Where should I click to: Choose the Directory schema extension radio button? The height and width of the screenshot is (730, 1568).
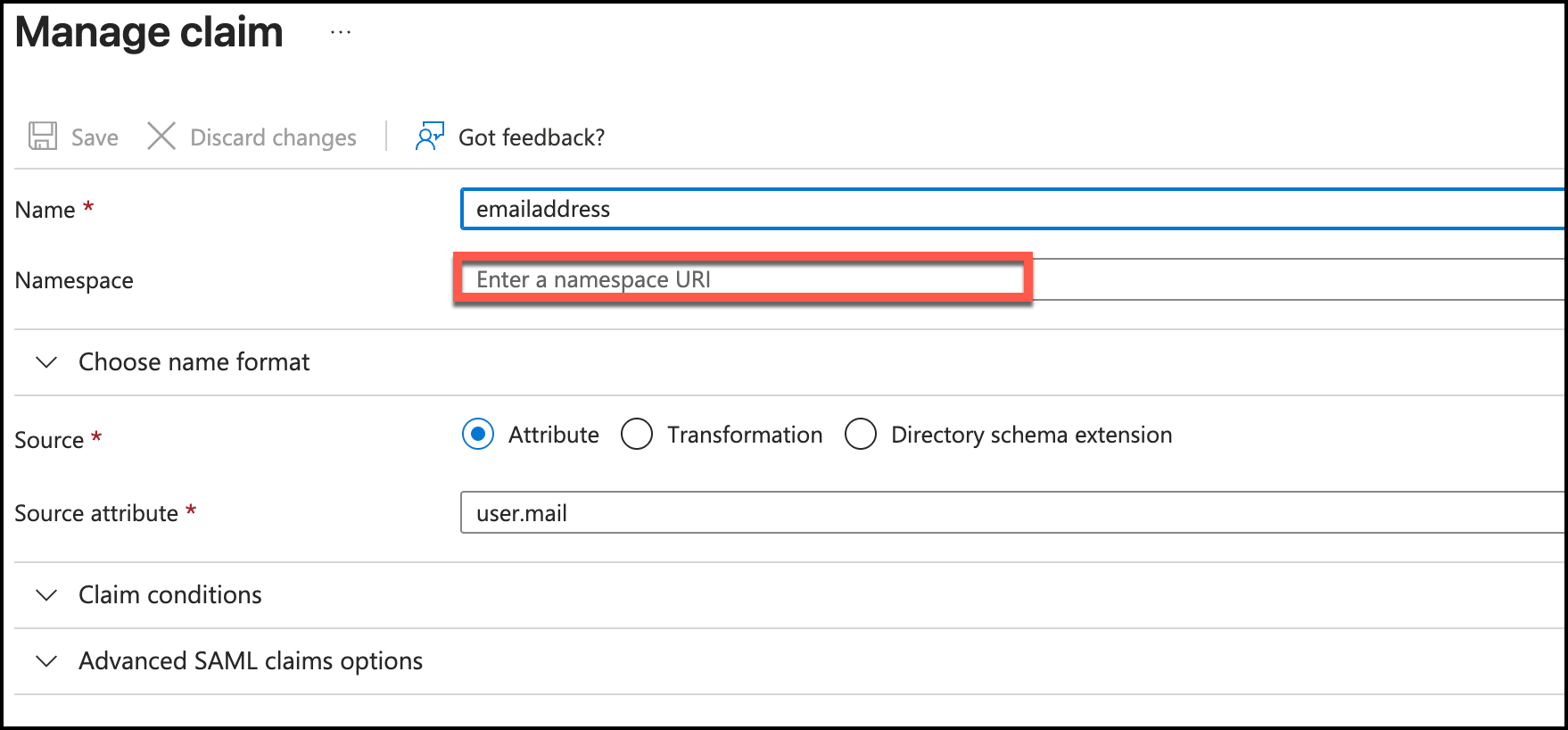point(861,435)
